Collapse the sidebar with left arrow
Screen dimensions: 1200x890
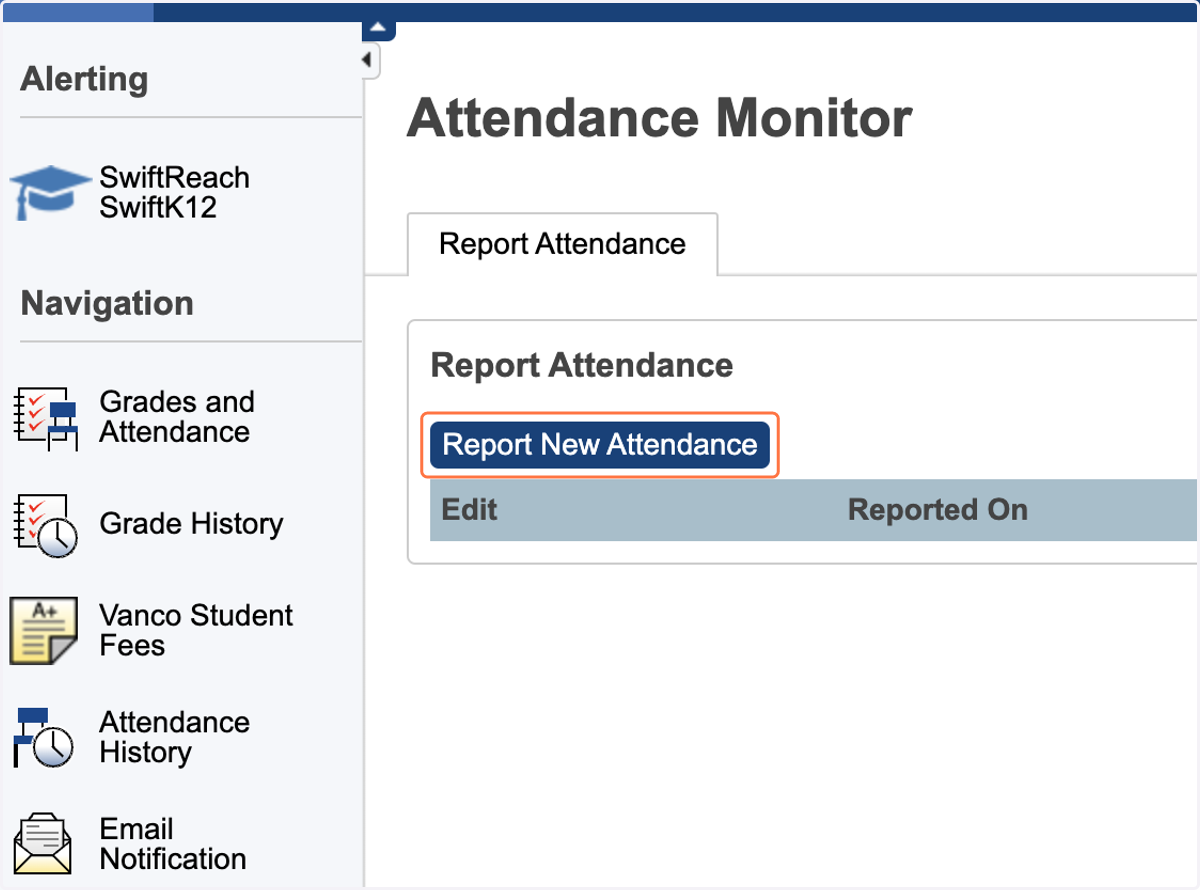coord(368,61)
